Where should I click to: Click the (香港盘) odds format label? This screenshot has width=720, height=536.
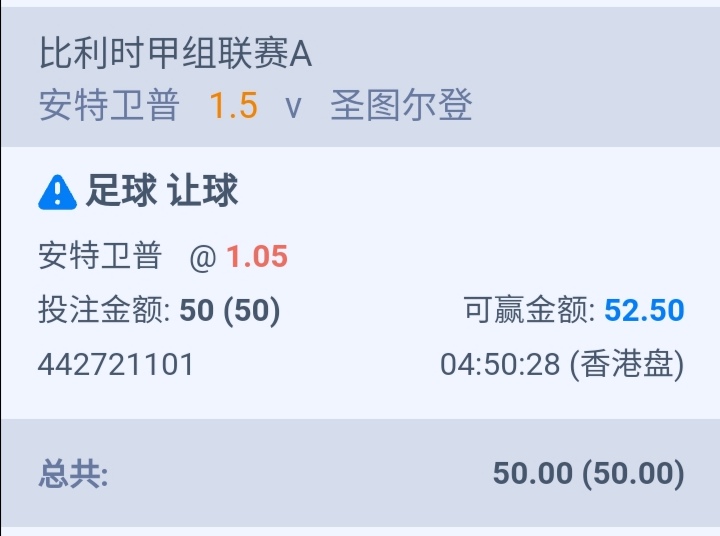pyautogui.click(x=627, y=365)
